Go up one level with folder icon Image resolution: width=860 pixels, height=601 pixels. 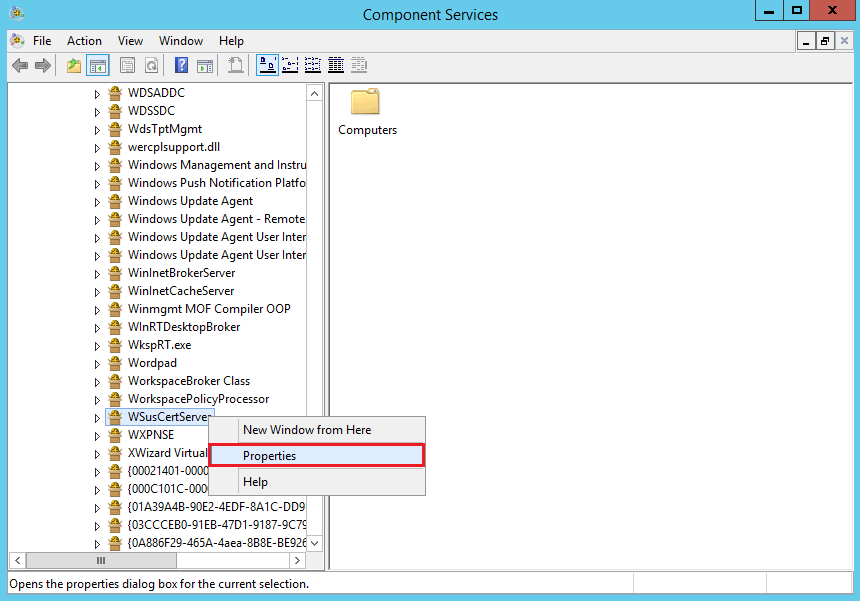pos(73,66)
